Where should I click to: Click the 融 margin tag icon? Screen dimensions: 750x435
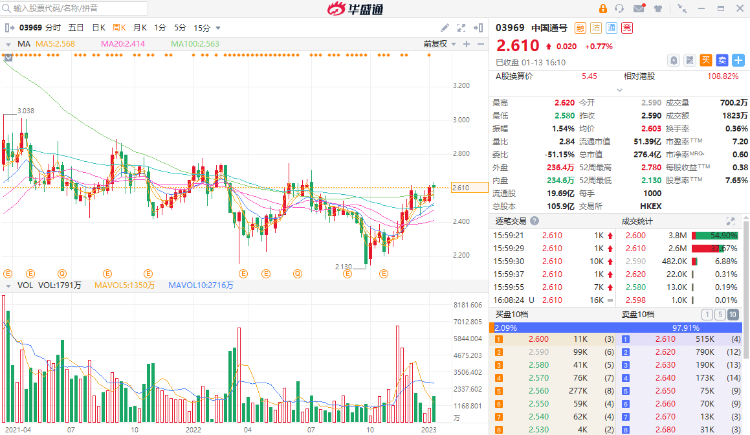coord(580,28)
